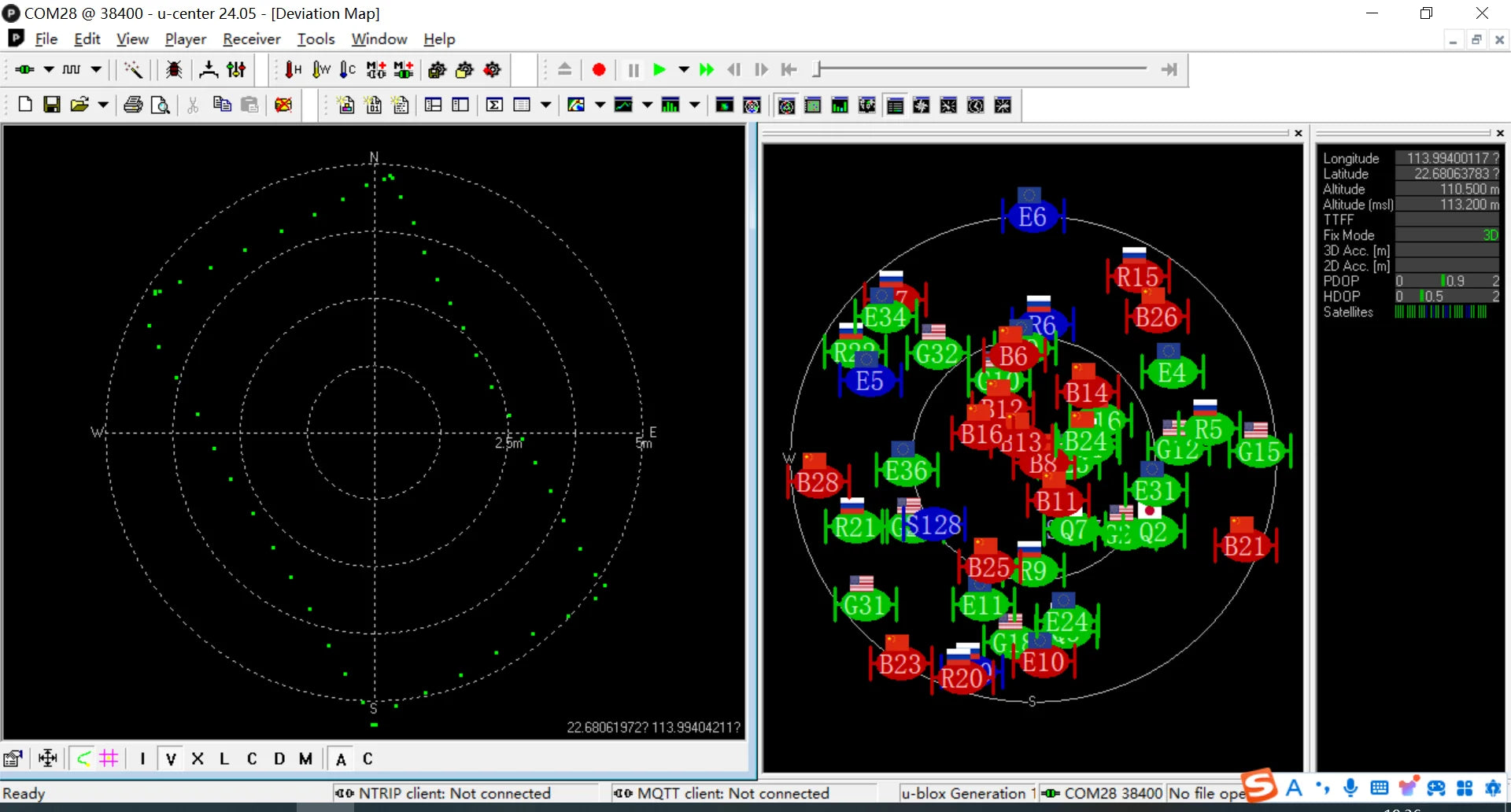The width and height of the screenshot is (1511, 812).
Task: Expand the baudrate dropdown arrow
Action: (x=96, y=70)
